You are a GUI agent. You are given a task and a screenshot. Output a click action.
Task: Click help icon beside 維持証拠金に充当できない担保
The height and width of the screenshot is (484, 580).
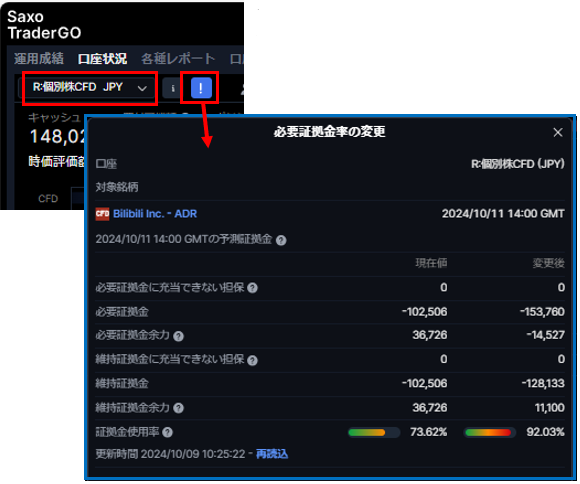pyautogui.click(x=252, y=360)
